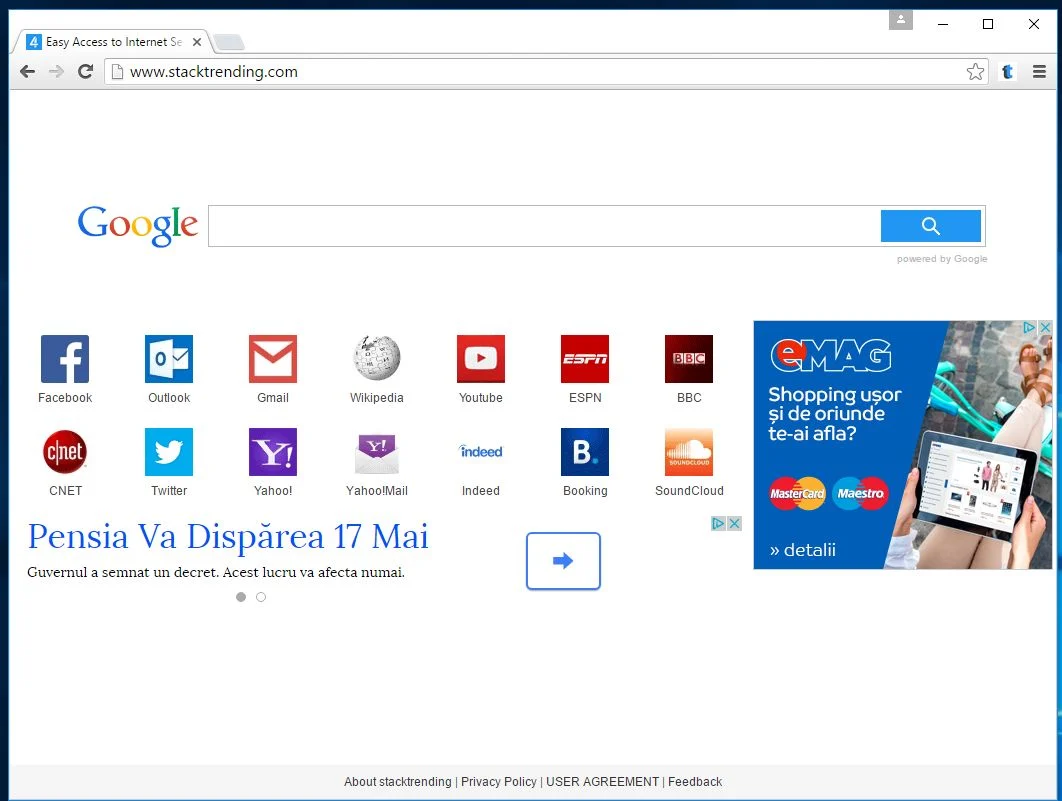Open the Booking shortcut icon
This screenshot has width=1062, height=801.
point(585,452)
